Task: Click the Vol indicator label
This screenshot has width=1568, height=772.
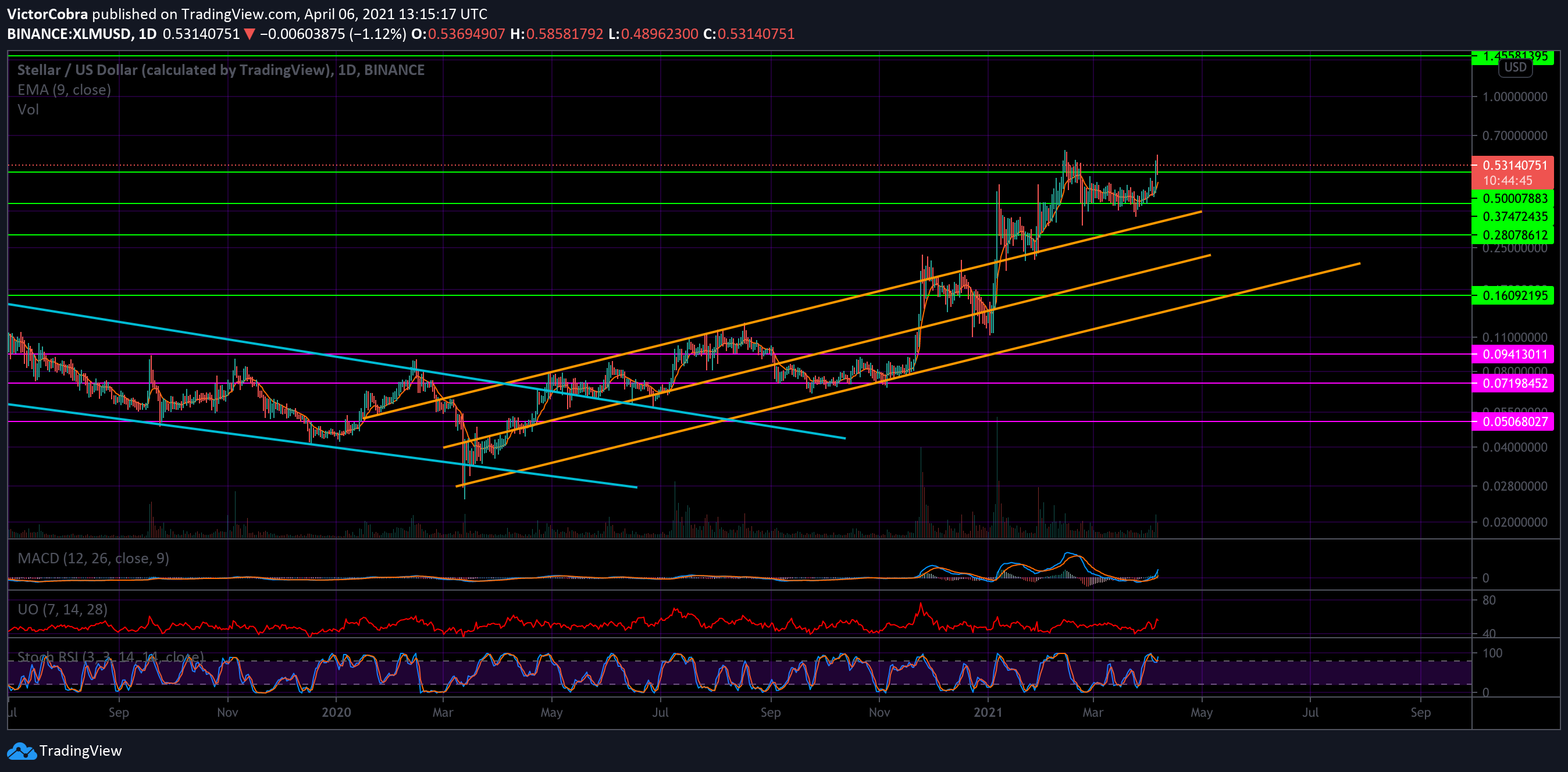Action: click(28, 109)
